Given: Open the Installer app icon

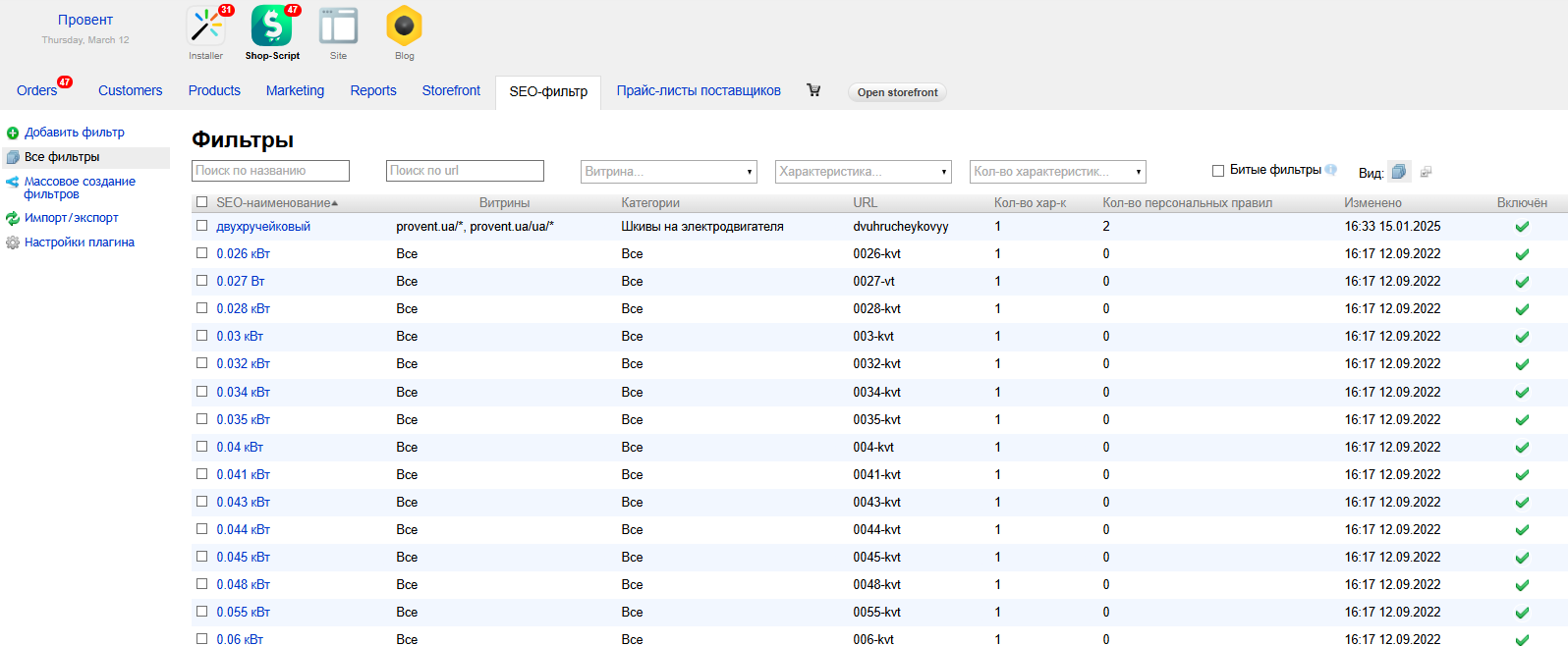Looking at the screenshot, I should tap(205, 27).
